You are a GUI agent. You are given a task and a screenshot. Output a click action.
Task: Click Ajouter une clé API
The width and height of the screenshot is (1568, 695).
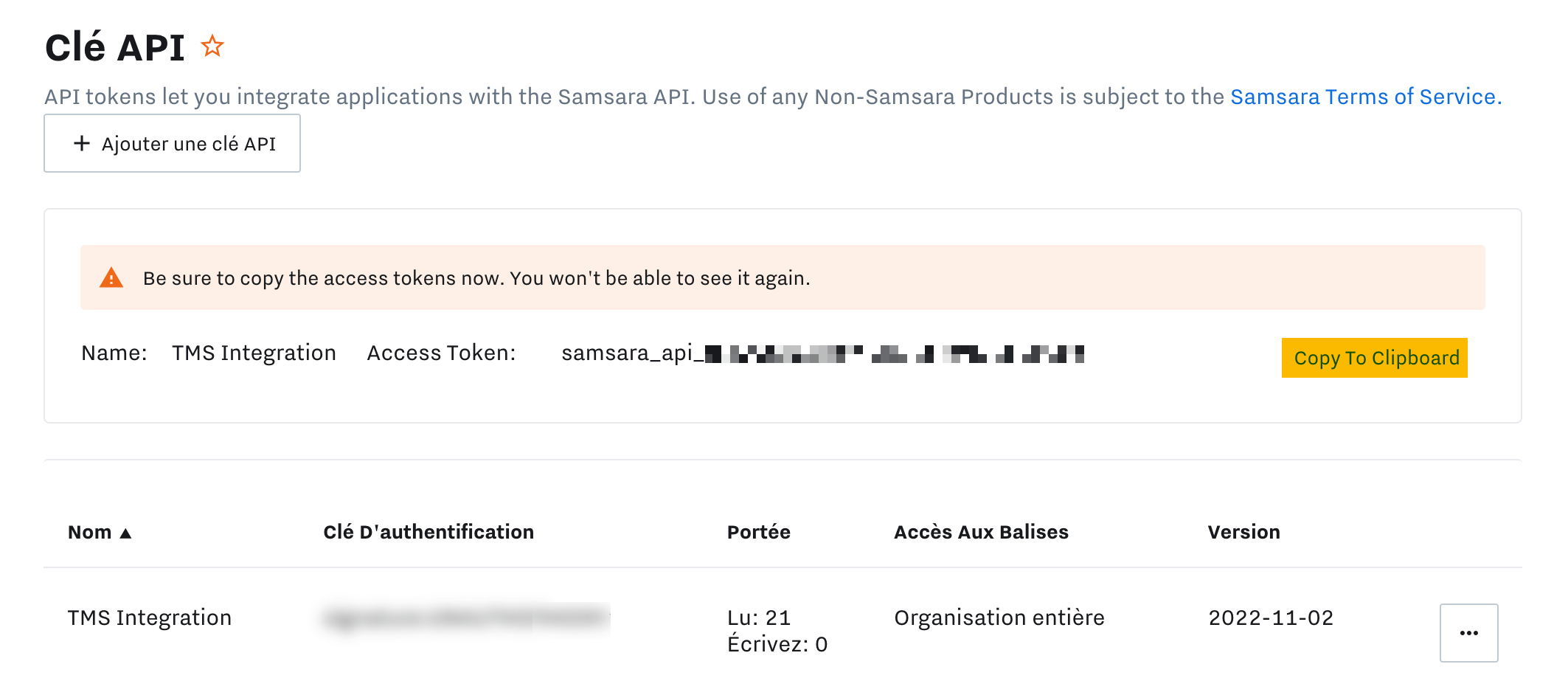pos(172,143)
